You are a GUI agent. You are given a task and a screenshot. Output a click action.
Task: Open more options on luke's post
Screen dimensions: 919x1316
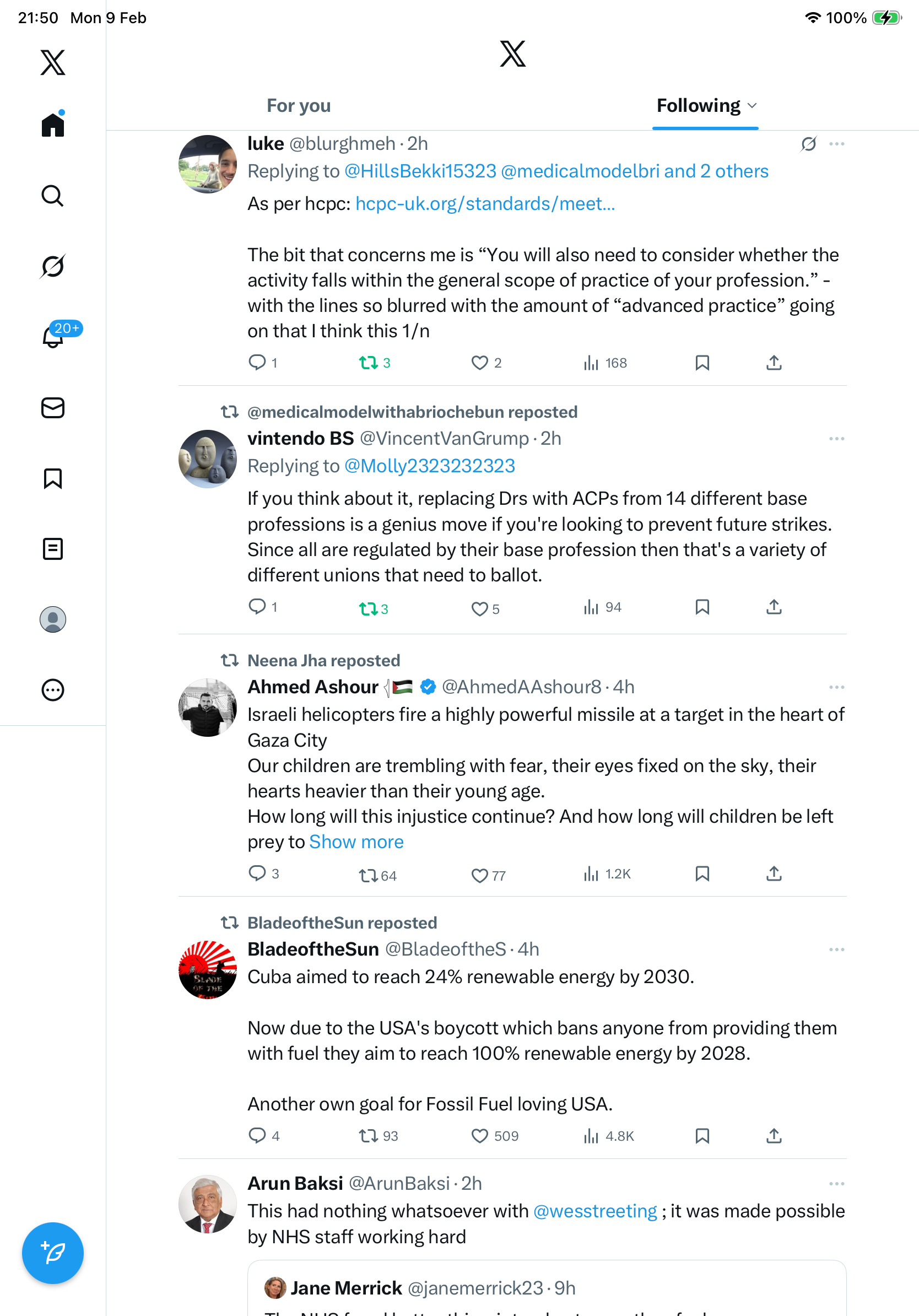coord(836,144)
